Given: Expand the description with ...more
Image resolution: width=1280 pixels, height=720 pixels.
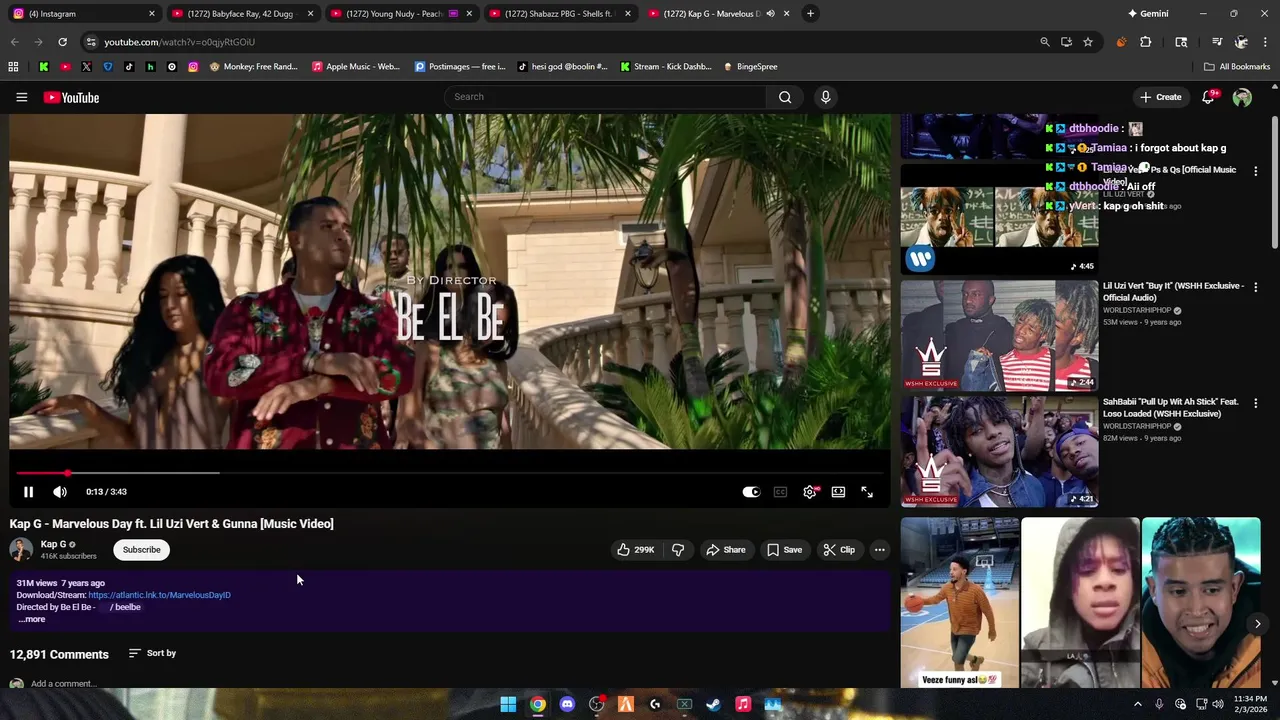Looking at the screenshot, I should pyautogui.click(x=31, y=619).
